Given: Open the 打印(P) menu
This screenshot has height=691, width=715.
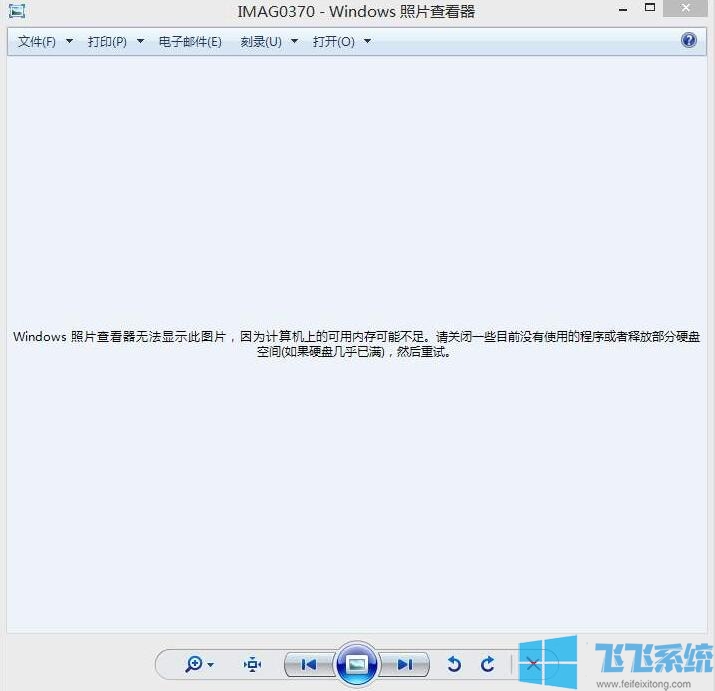Looking at the screenshot, I should click(x=107, y=42).
